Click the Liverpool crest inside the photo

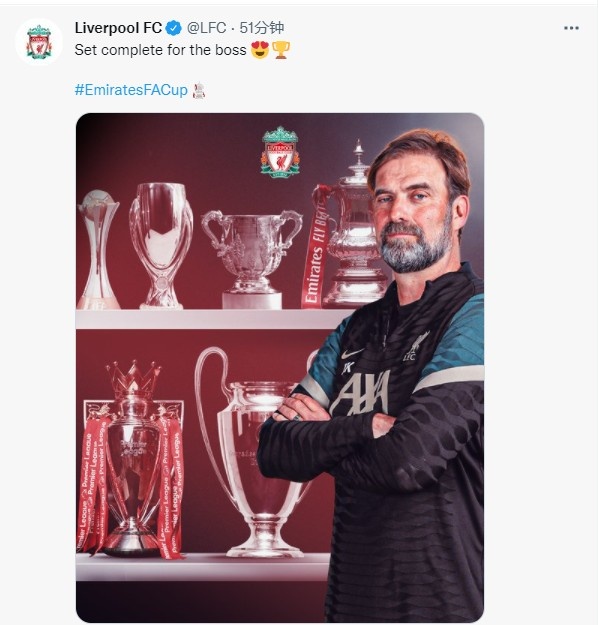coord(280,152)
